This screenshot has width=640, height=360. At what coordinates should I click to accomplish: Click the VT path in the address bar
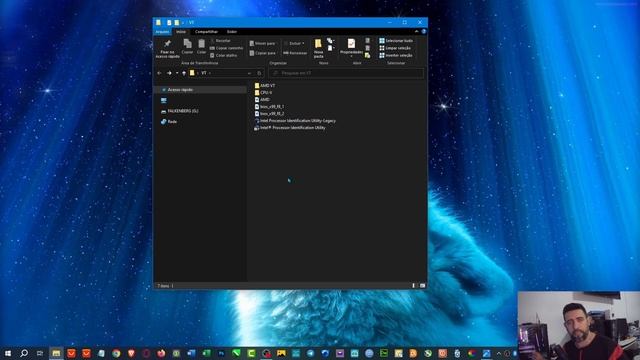(204, 73)
